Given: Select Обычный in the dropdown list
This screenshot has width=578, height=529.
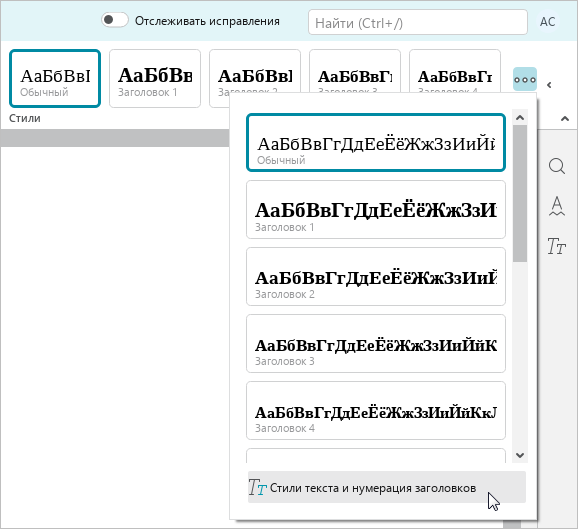Looking at the screenshot, I should point(376,143).
